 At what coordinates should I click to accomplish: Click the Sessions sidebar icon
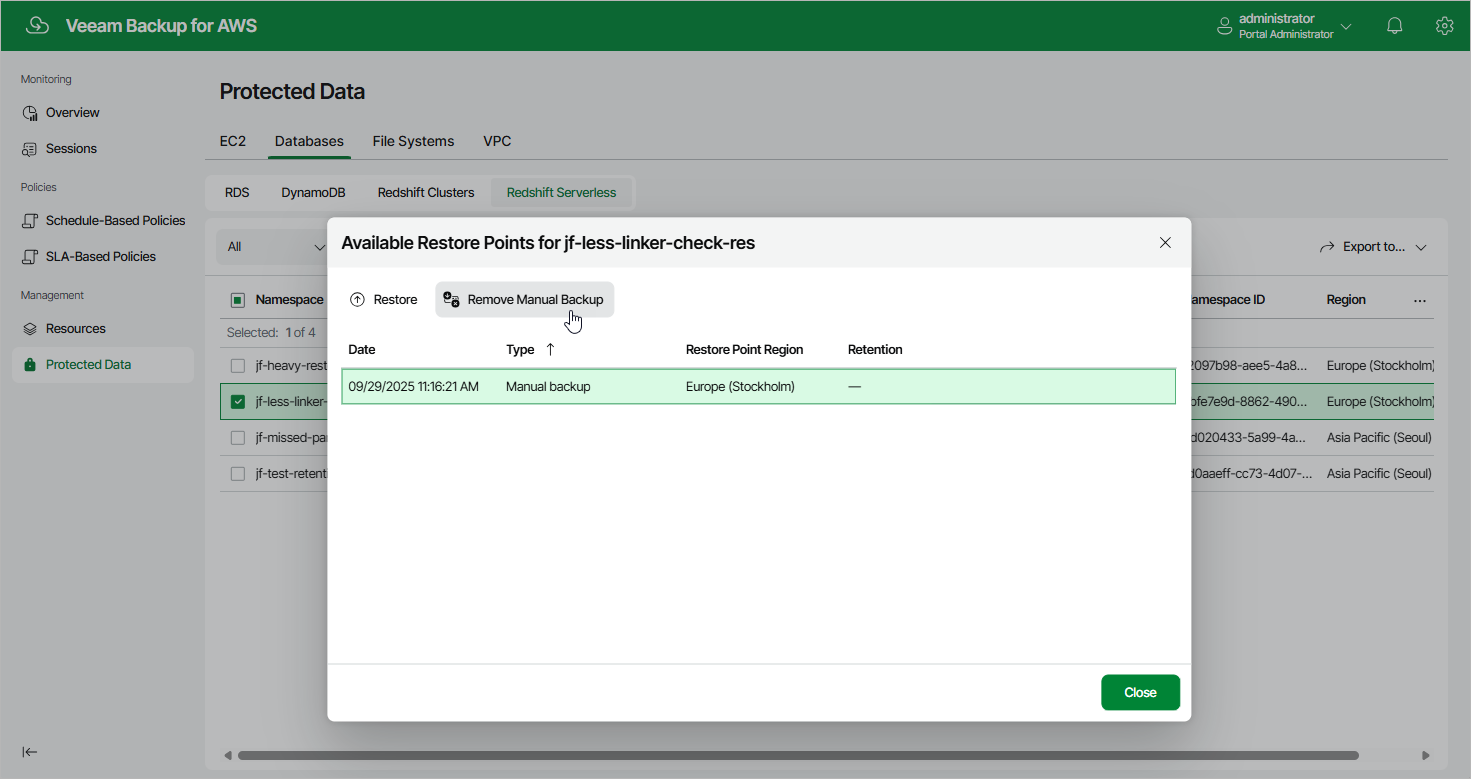click(30, 149)
